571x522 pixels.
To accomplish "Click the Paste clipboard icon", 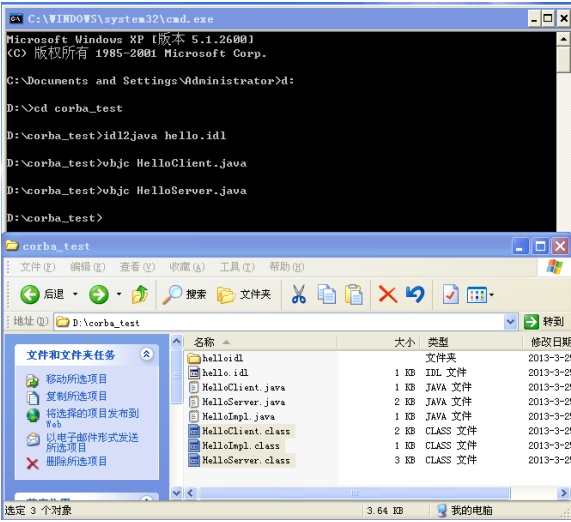I will coord(354,294).
